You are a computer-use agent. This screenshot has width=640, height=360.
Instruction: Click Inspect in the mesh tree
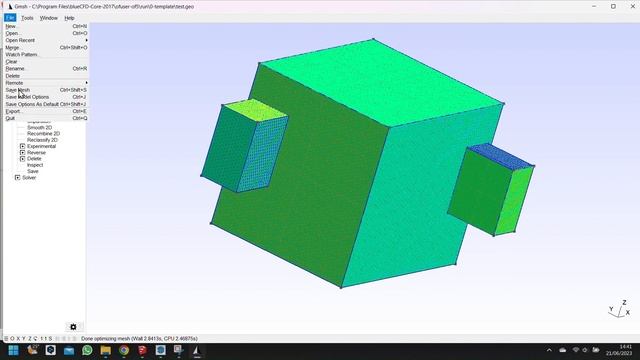[x=35, y=165]
